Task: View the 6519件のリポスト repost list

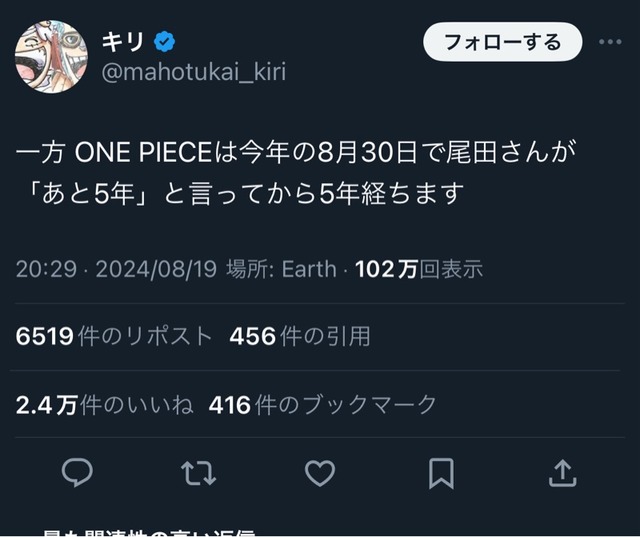Action: (114, 337)
